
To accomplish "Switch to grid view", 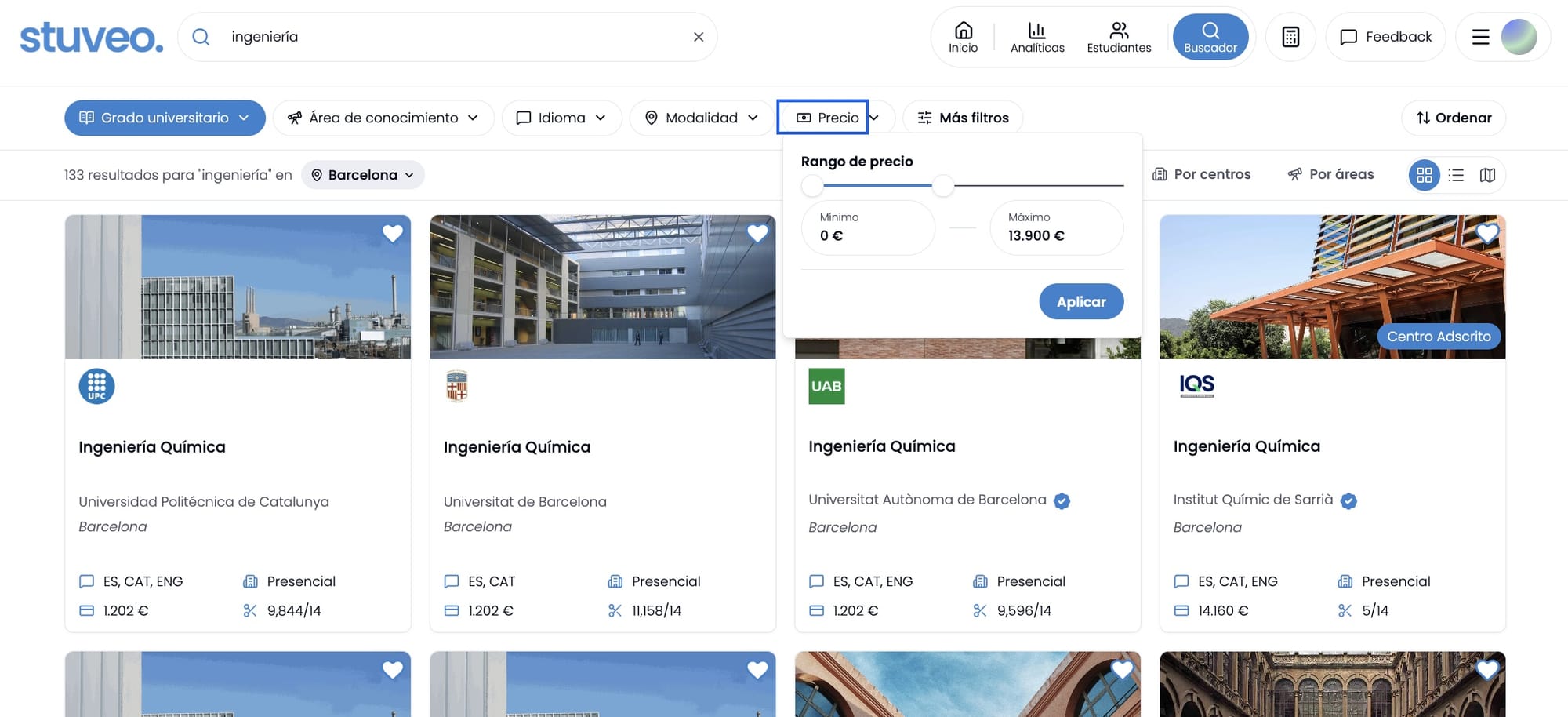I will point(1425,175).
